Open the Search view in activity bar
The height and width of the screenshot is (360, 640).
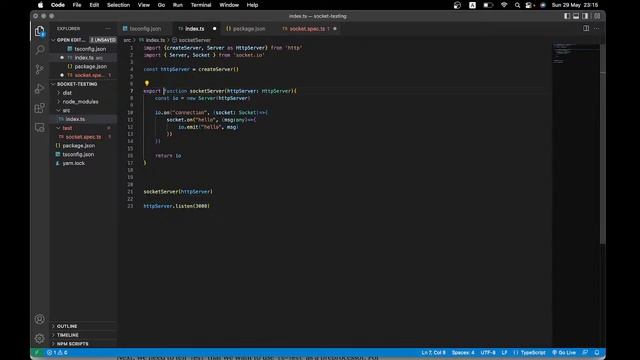point(40,50)
